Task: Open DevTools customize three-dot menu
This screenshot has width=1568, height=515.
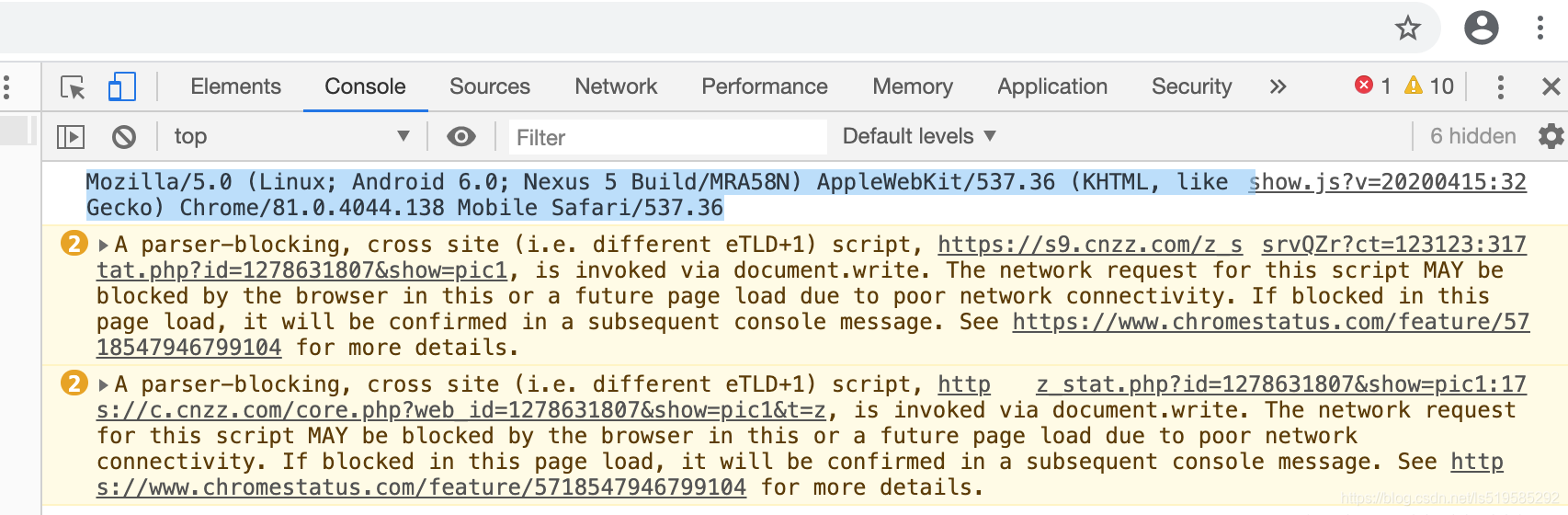Action: (x=1500, y=86)
